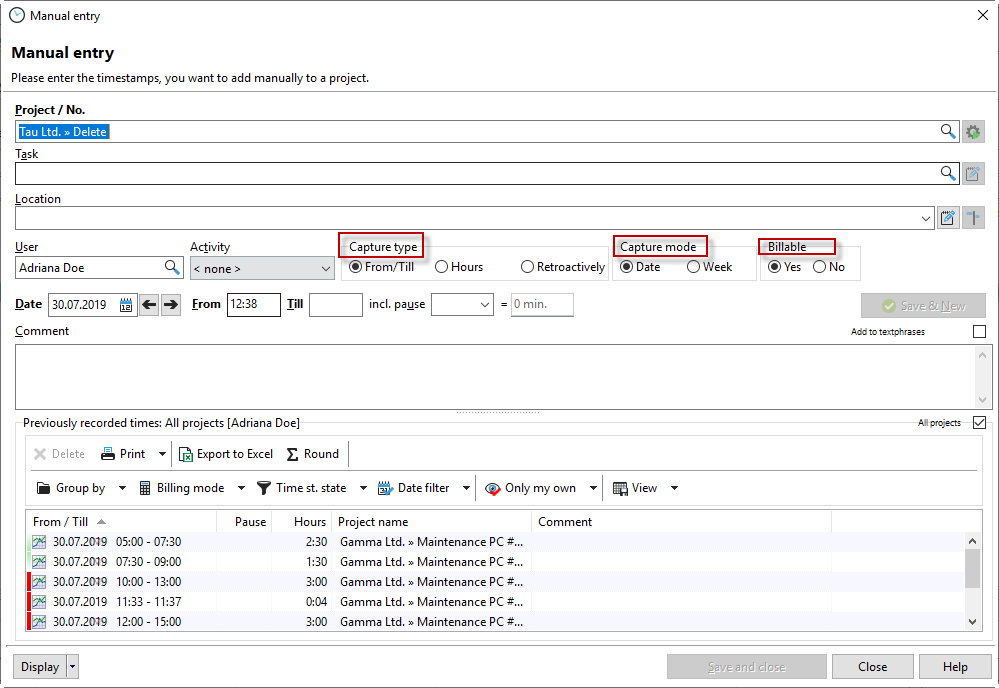Click the Help button
999x688 pixels.
click(955, 667)
